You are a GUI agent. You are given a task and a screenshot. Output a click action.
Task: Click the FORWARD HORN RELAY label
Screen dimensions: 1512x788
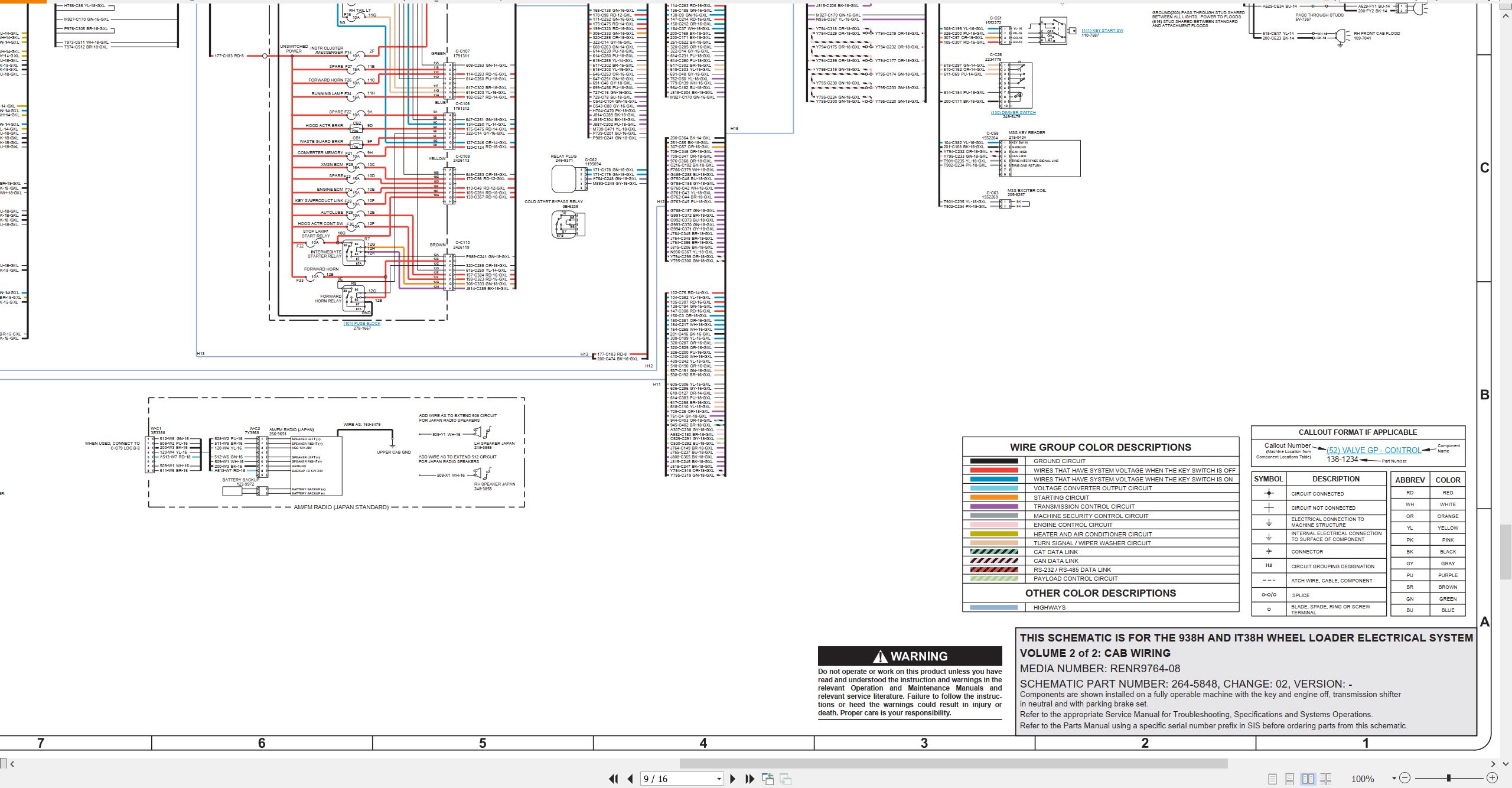pyautogui.click(x=330, y=299)
